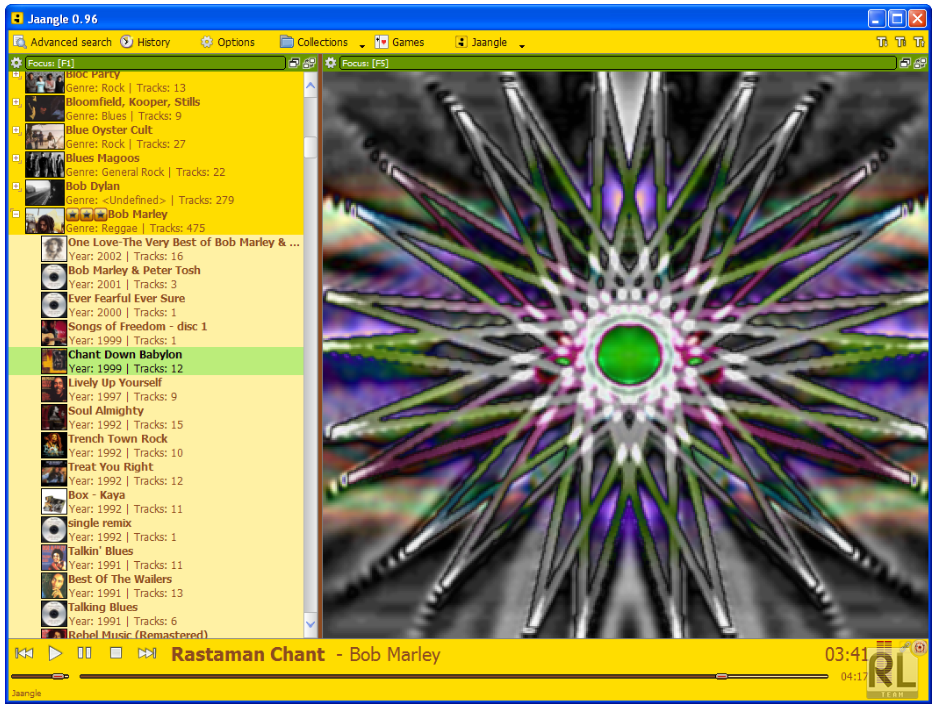935x707 pixels.
Task: Click the Play button in player bar
Action: (55, 653)
